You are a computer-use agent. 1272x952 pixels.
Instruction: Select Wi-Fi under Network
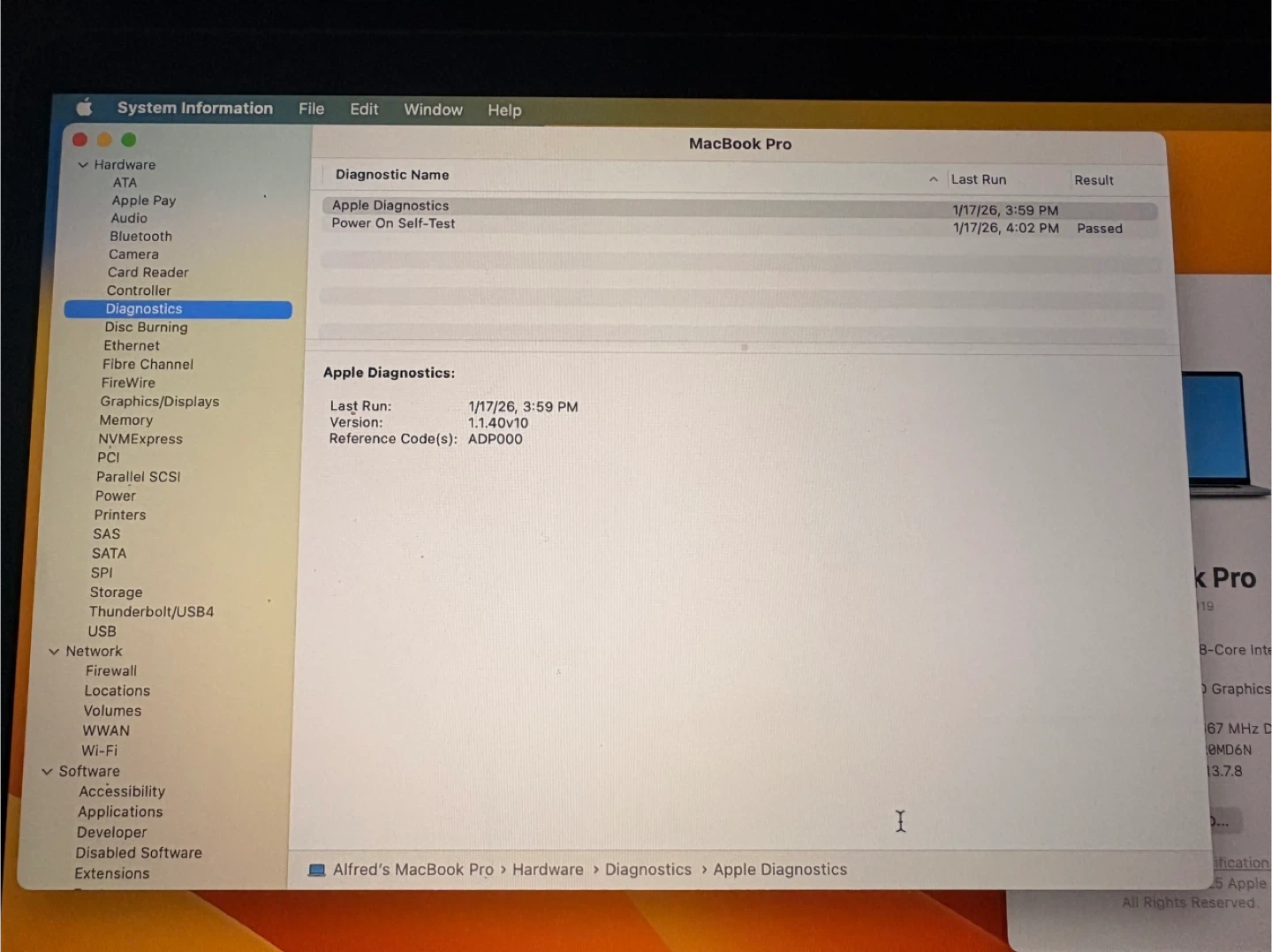click(99, 751)
